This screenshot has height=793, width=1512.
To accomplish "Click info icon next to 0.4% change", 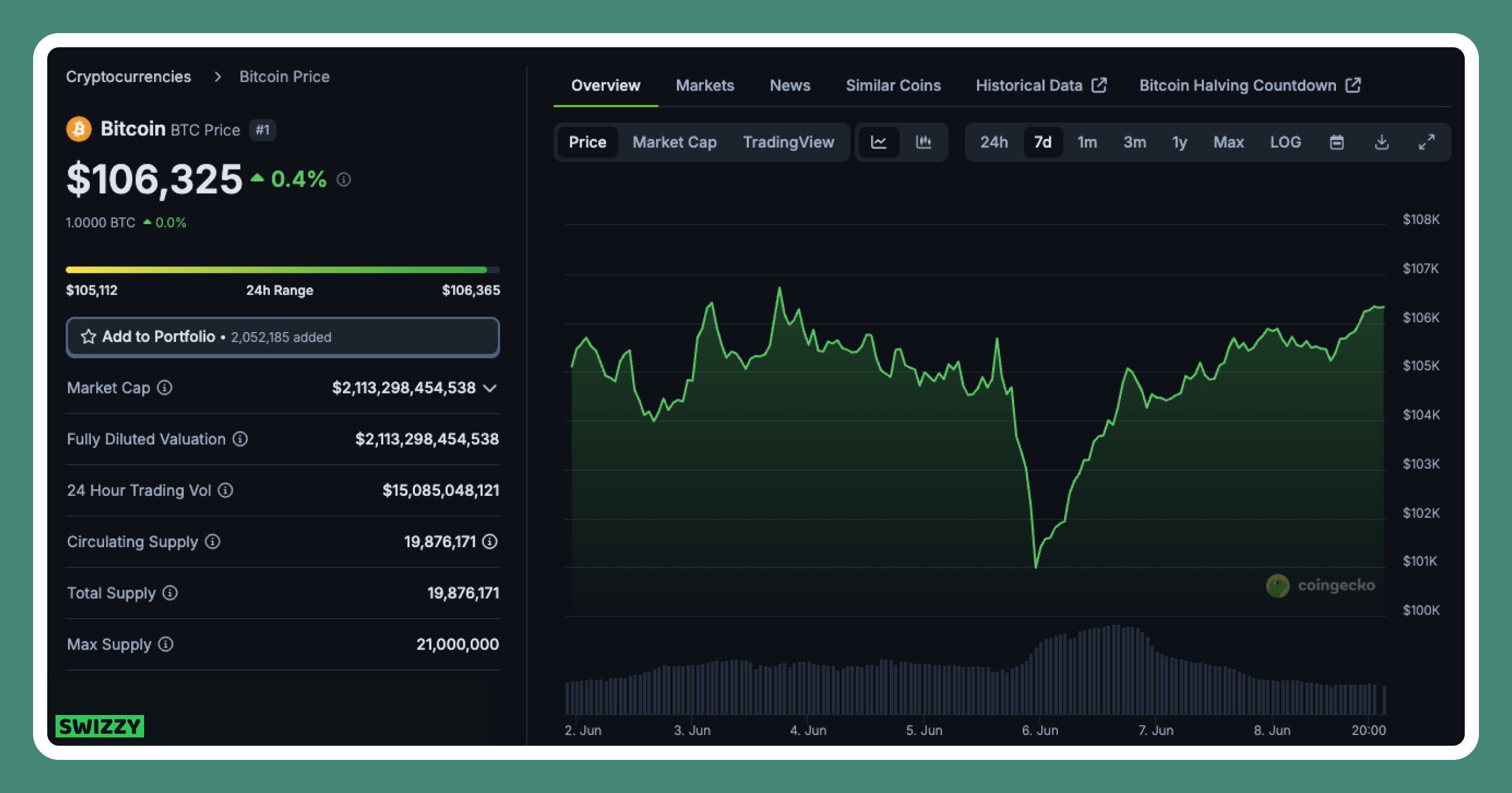I will tap(344, 180).
